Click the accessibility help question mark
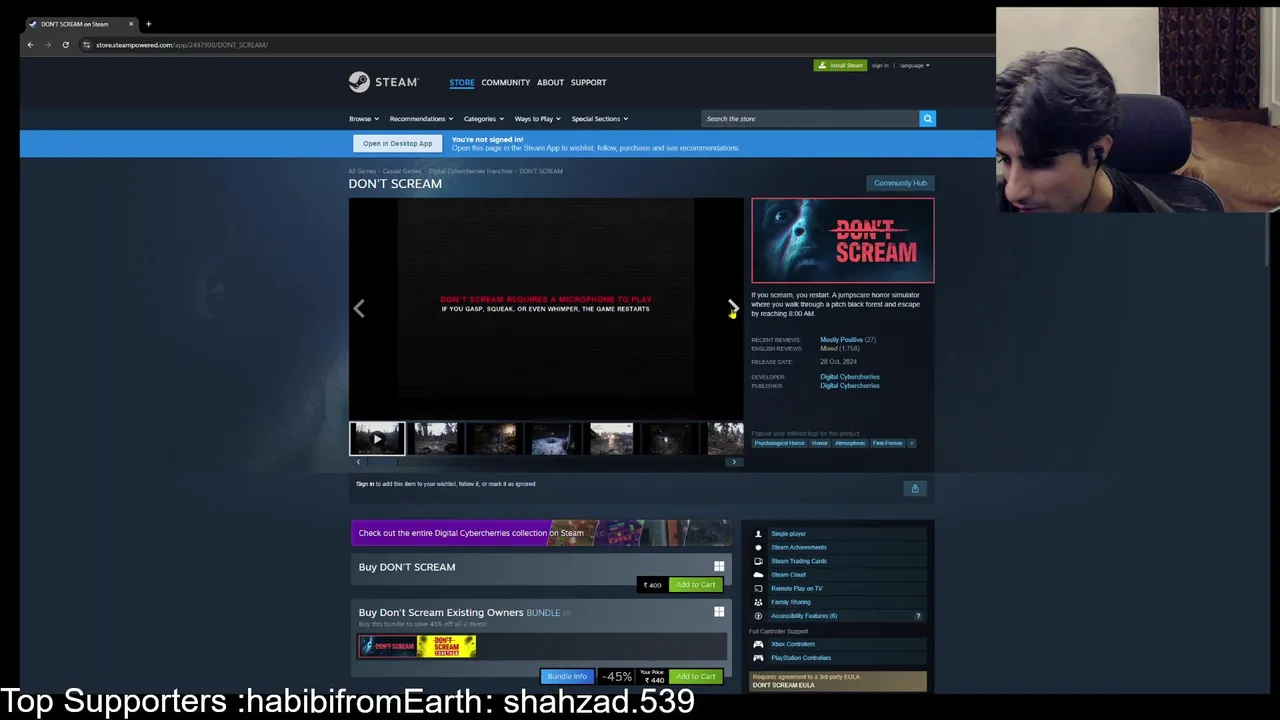This screenshot has height=720, width=1280. pyautogui.click(x=918, y=616)
